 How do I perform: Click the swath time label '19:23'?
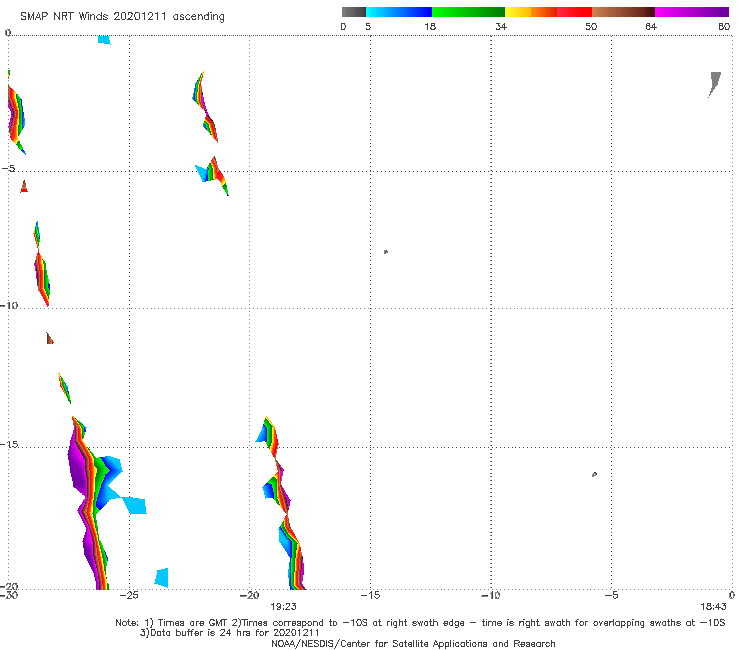coord(283,607)
